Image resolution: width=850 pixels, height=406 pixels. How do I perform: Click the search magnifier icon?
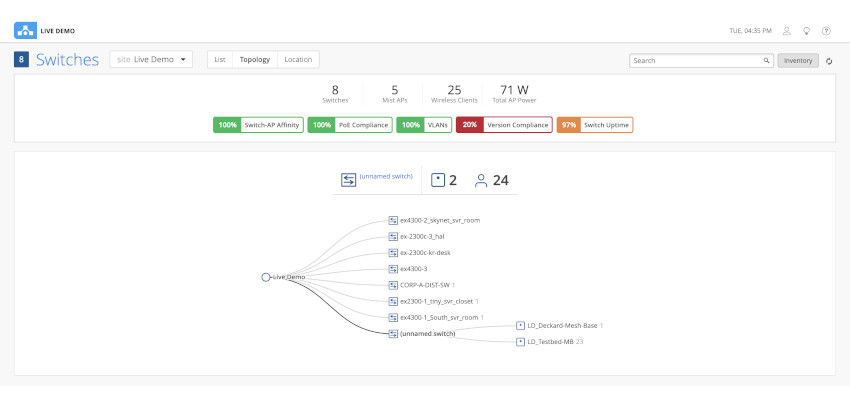coord(767,61)
